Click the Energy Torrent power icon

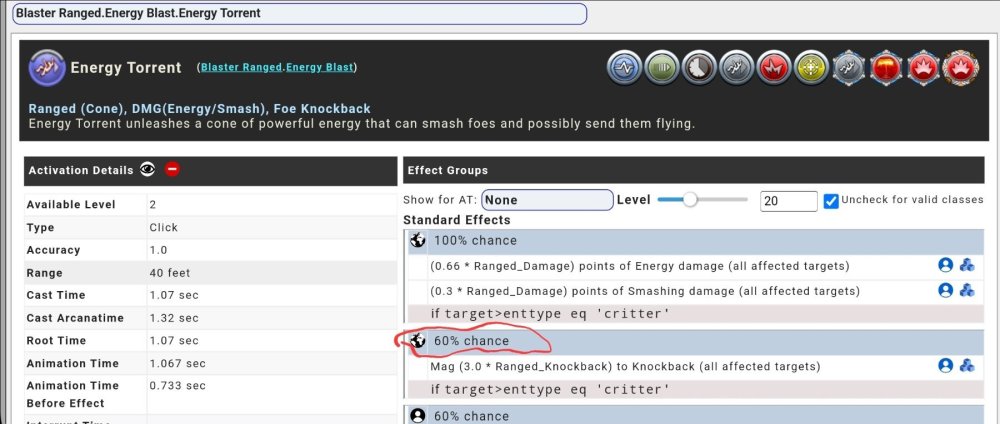47,68
